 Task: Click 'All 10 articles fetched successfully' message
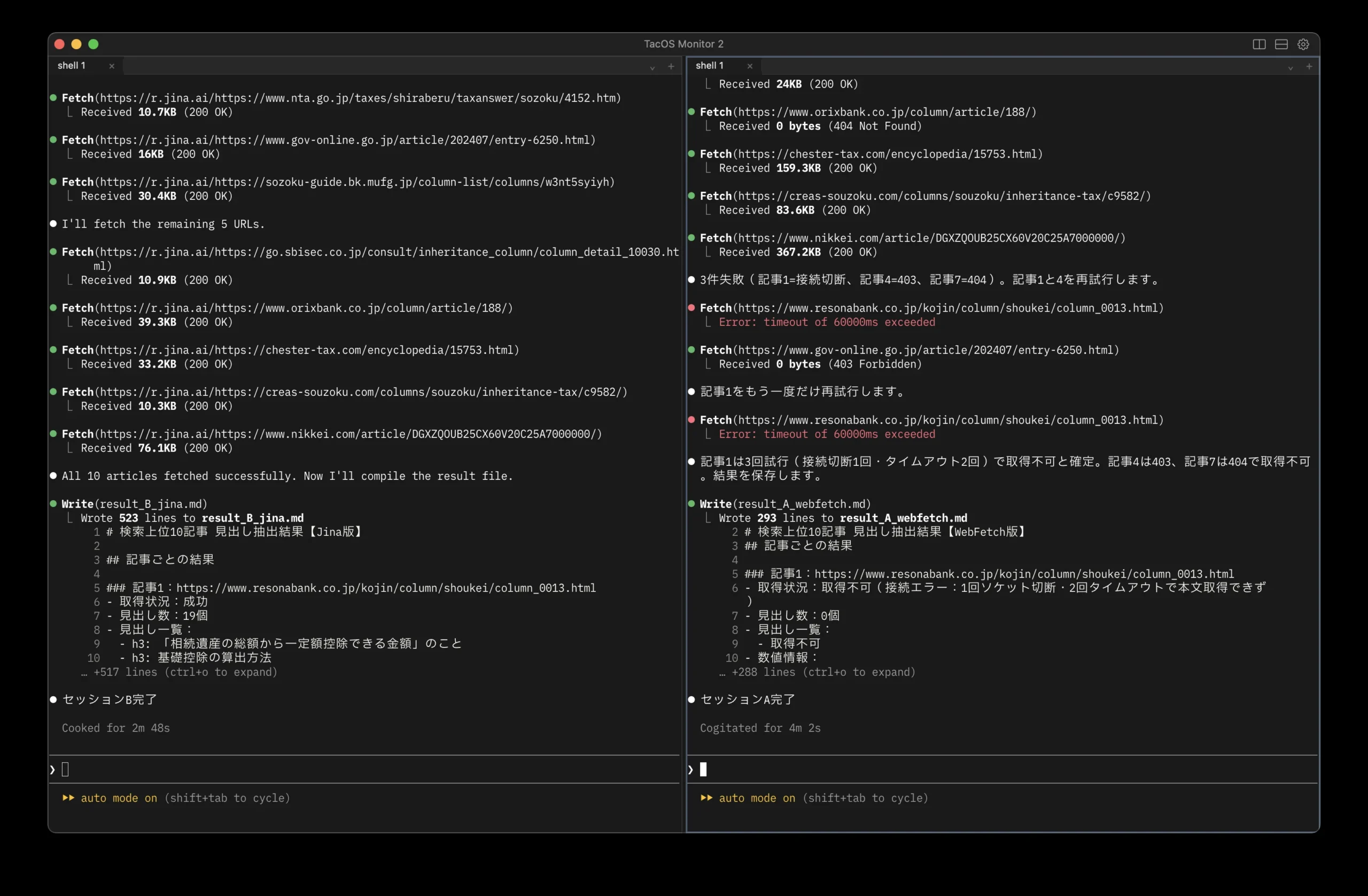(287, 476)
